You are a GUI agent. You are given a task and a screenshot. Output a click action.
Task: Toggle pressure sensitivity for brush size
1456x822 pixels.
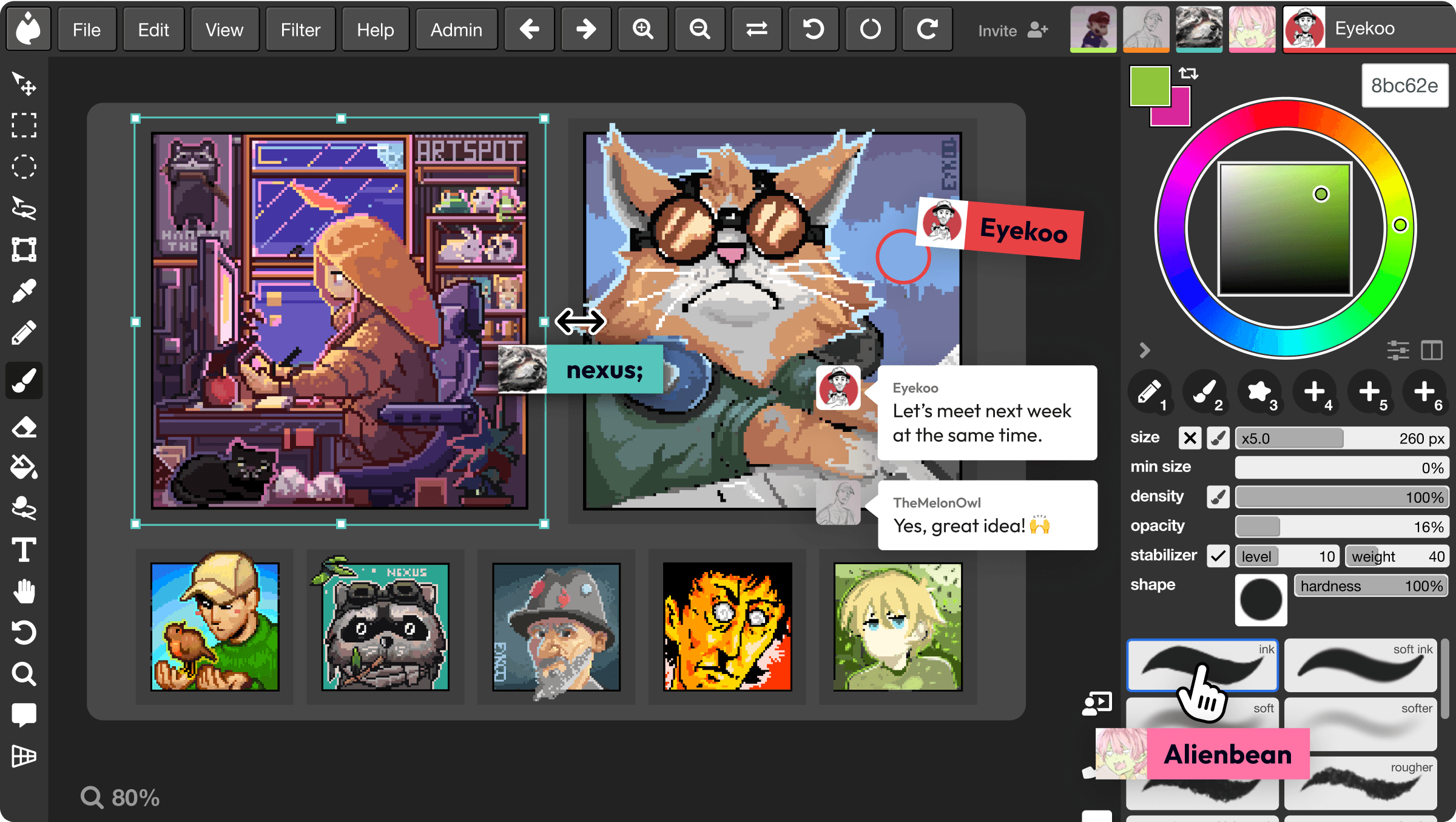click(x=1218, y=438)
